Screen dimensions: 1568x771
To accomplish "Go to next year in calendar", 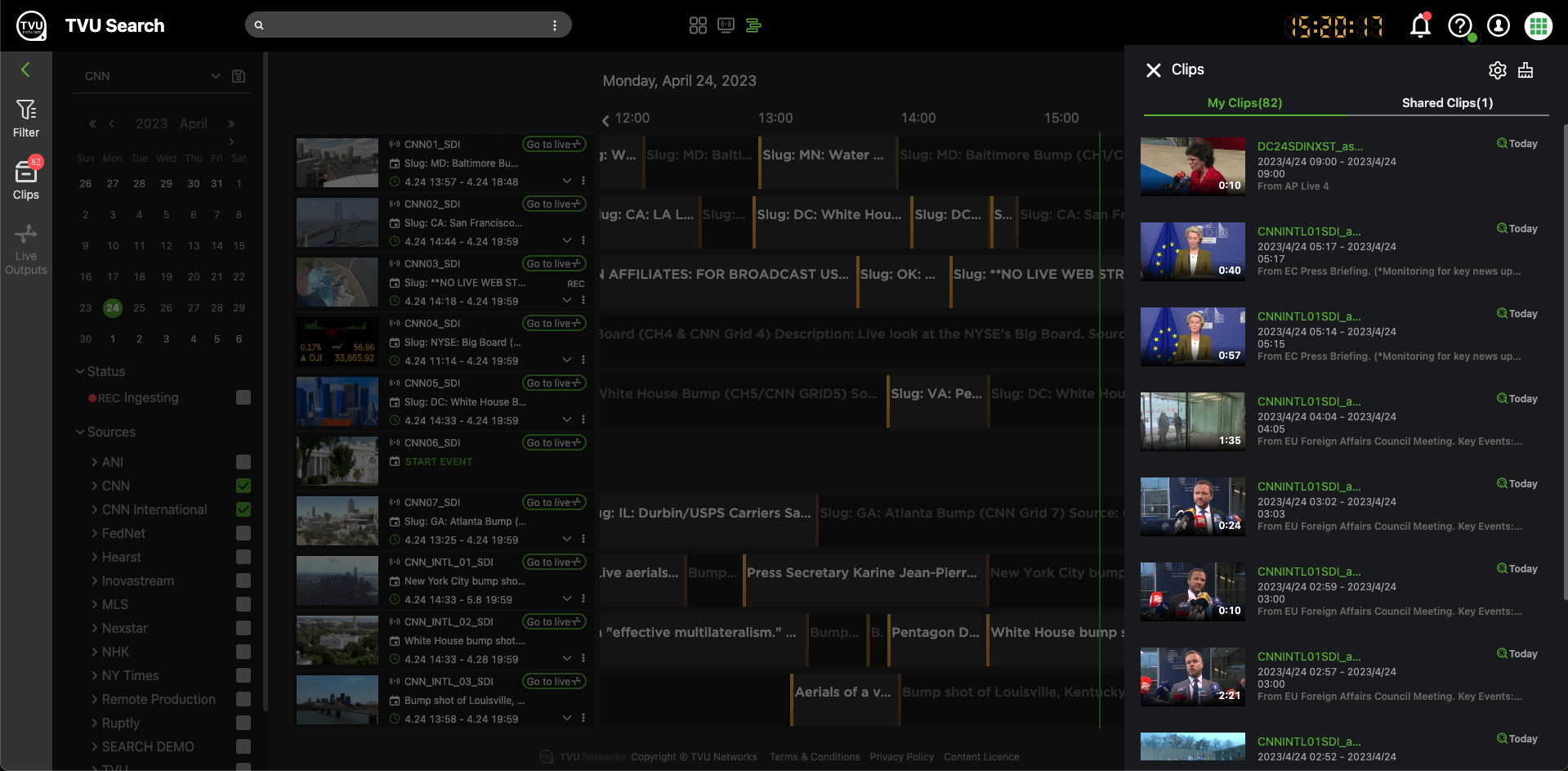I will tap(231, 124).
